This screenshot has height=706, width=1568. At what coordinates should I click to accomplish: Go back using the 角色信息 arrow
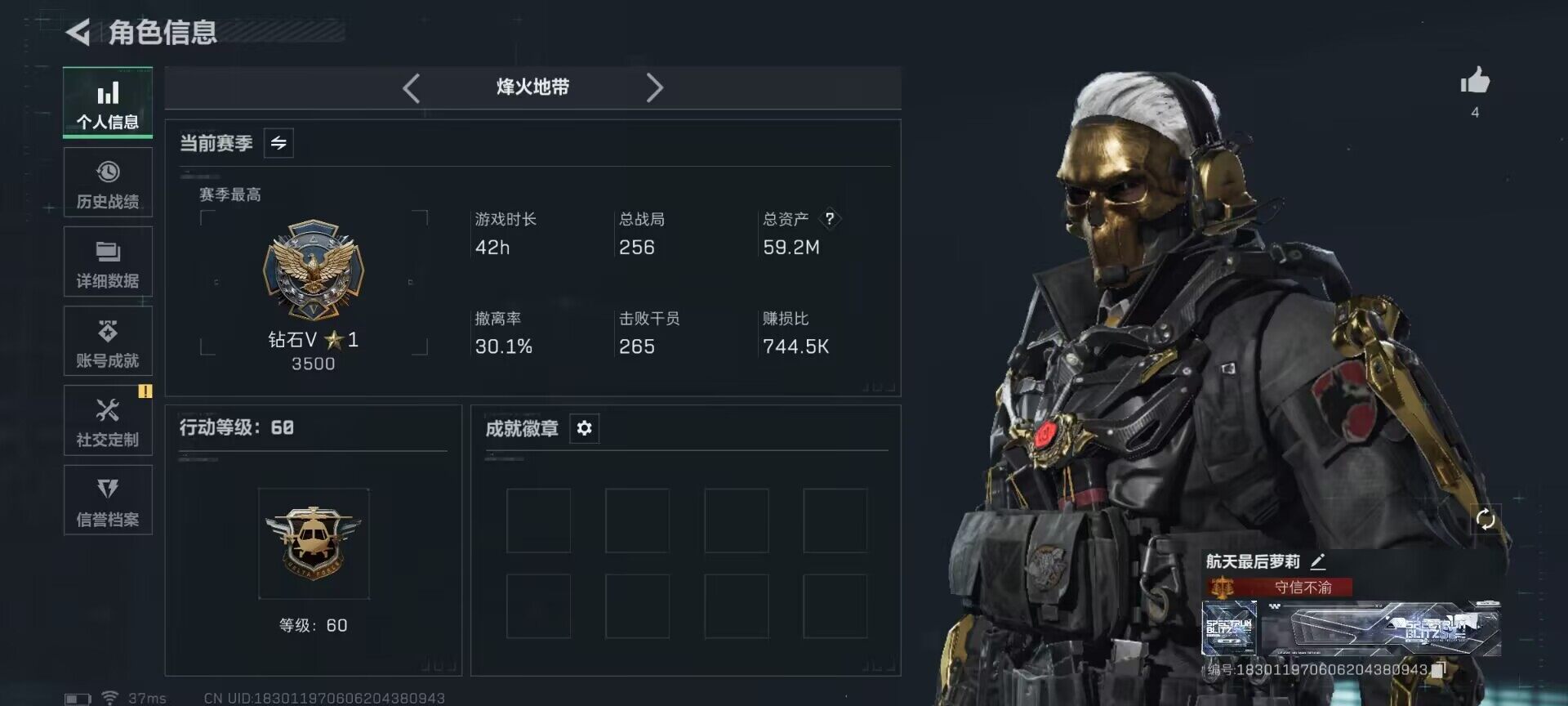(x=78, y=33)
